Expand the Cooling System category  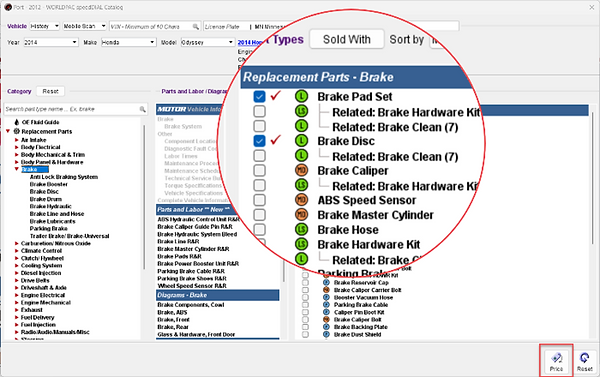coord(16,266)
